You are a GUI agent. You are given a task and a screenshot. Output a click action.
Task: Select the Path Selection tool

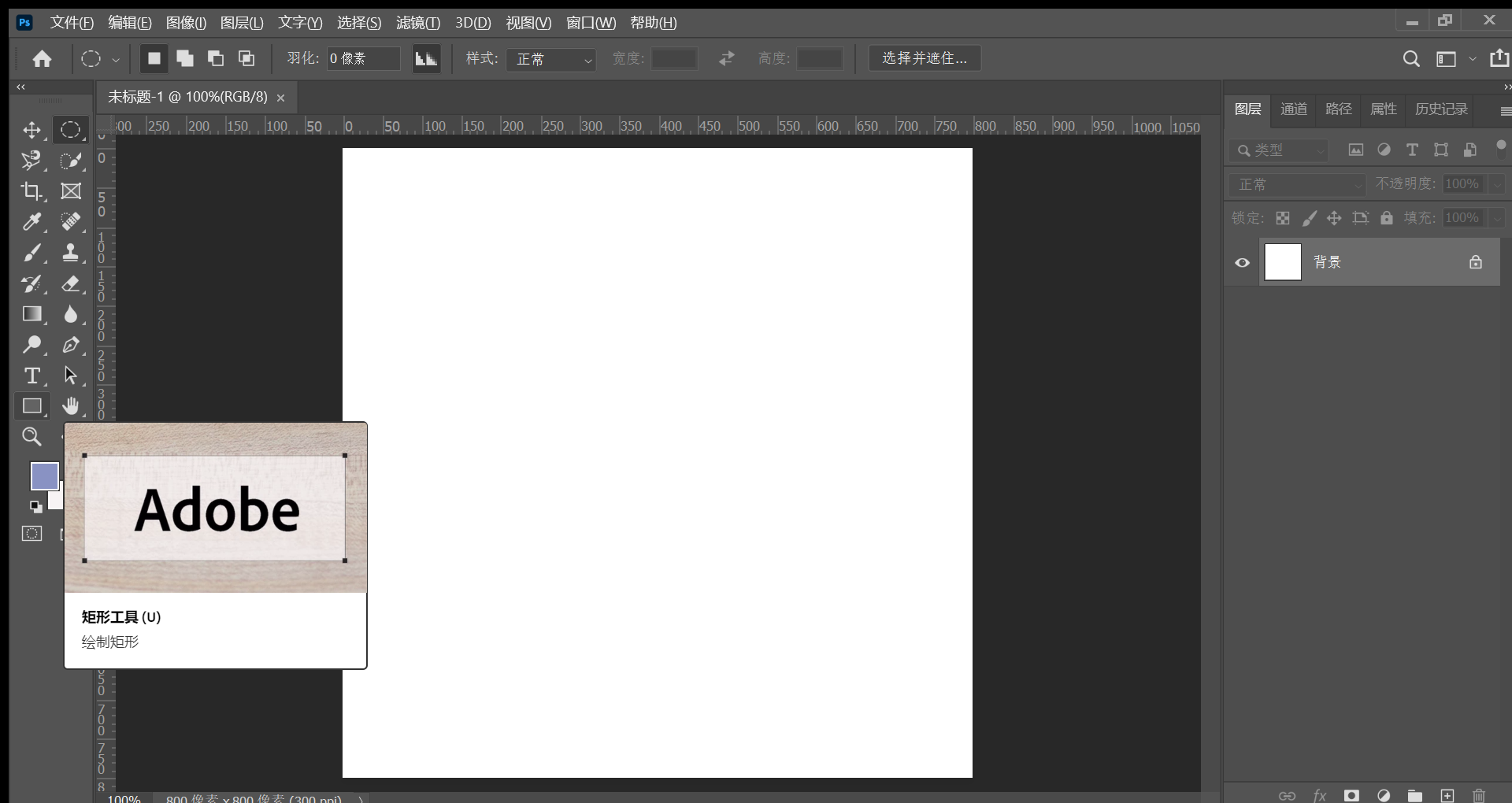(71, 376)
